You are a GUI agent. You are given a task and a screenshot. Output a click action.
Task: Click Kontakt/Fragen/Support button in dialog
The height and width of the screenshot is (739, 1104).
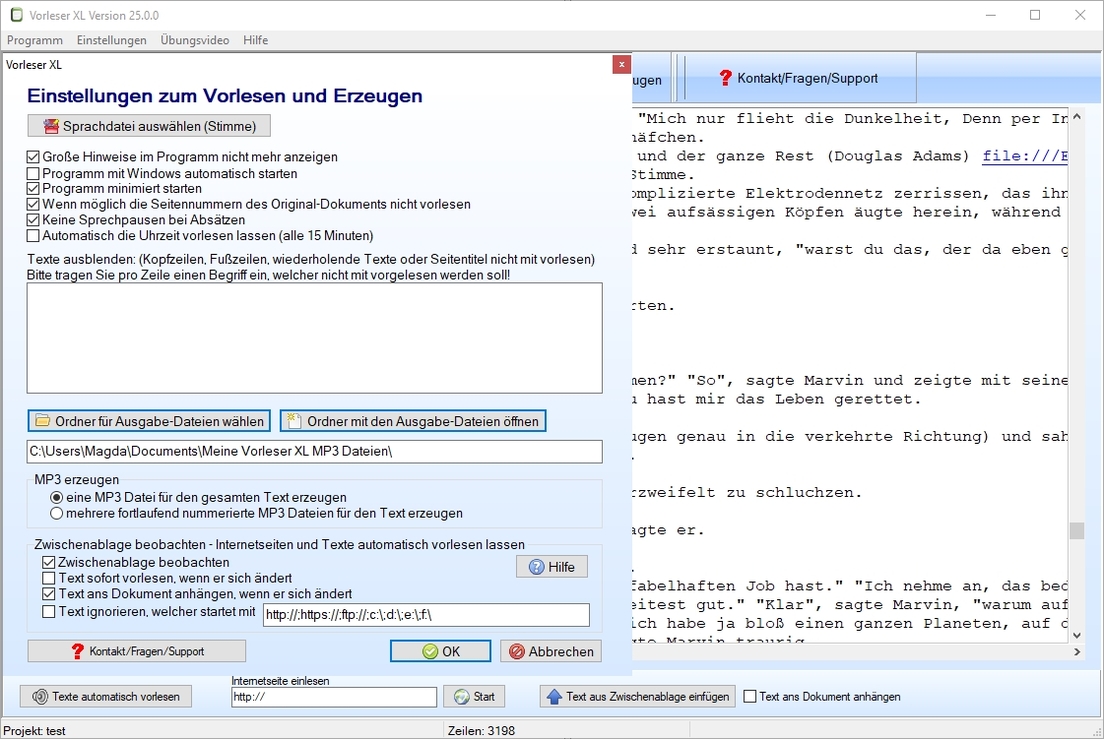[136, 651]
